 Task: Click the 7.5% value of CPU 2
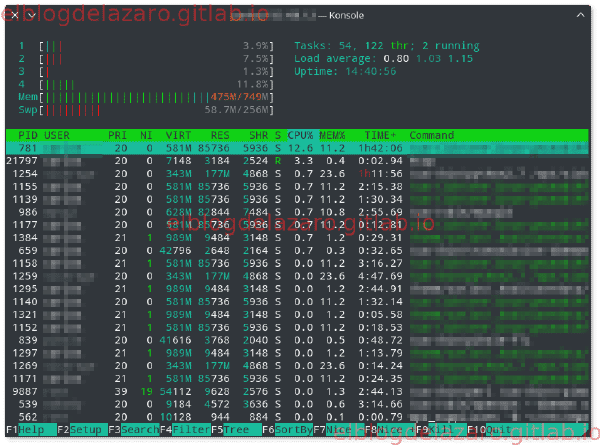[x=256, y=59]
